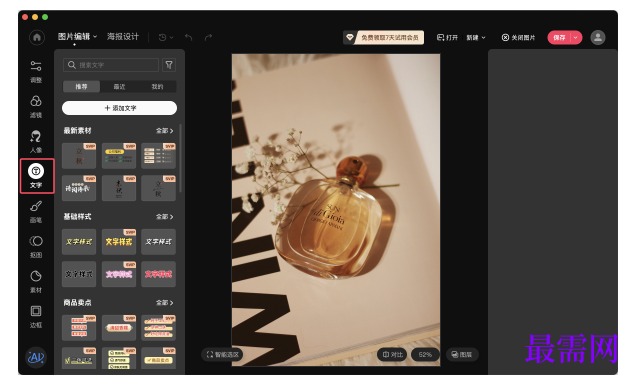The width and height of the screenshot is (637, 380).
Task: Apply white italic 文字样式 preset
Action: pyautogui.click(x=158, y=242)
